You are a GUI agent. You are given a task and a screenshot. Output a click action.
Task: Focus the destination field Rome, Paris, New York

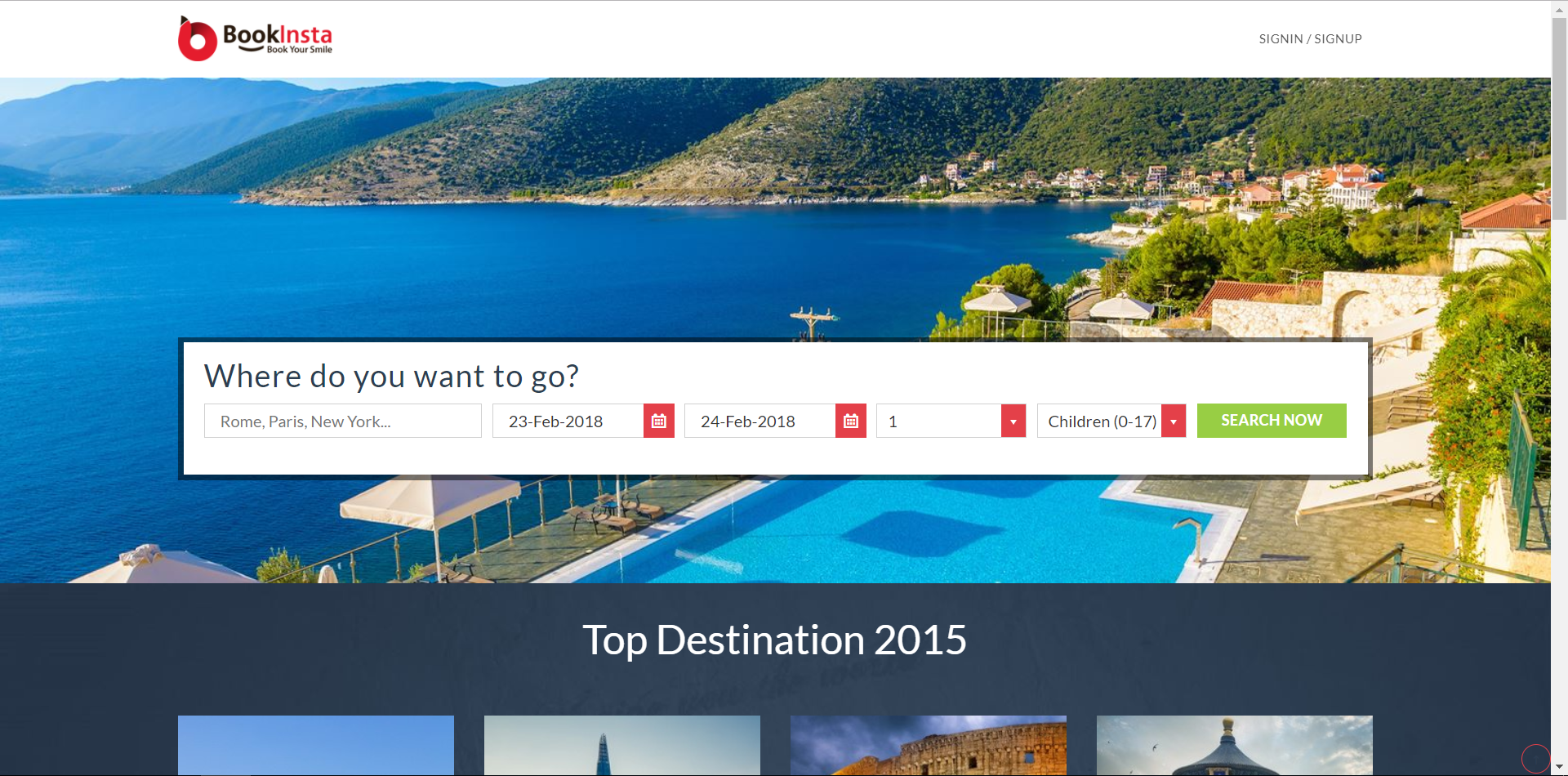[343, 421]
